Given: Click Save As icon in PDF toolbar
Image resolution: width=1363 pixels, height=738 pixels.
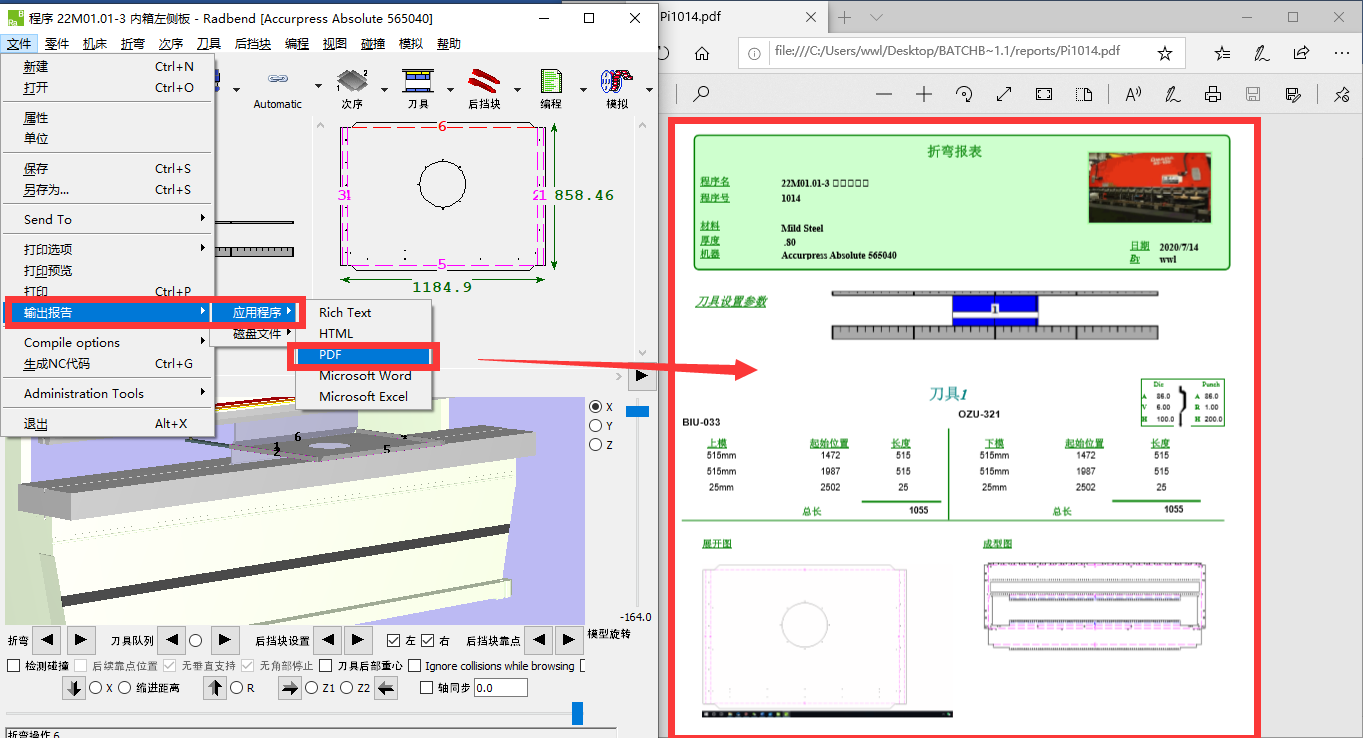Looking at the screenshot, I should coord(1293,94).
